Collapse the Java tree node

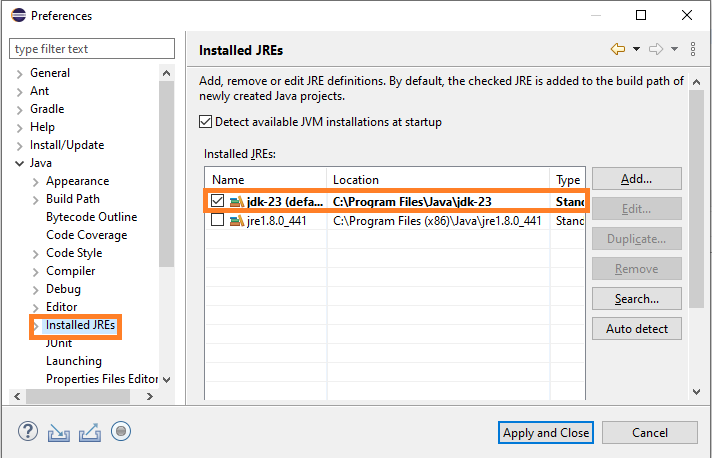[19, 163]
